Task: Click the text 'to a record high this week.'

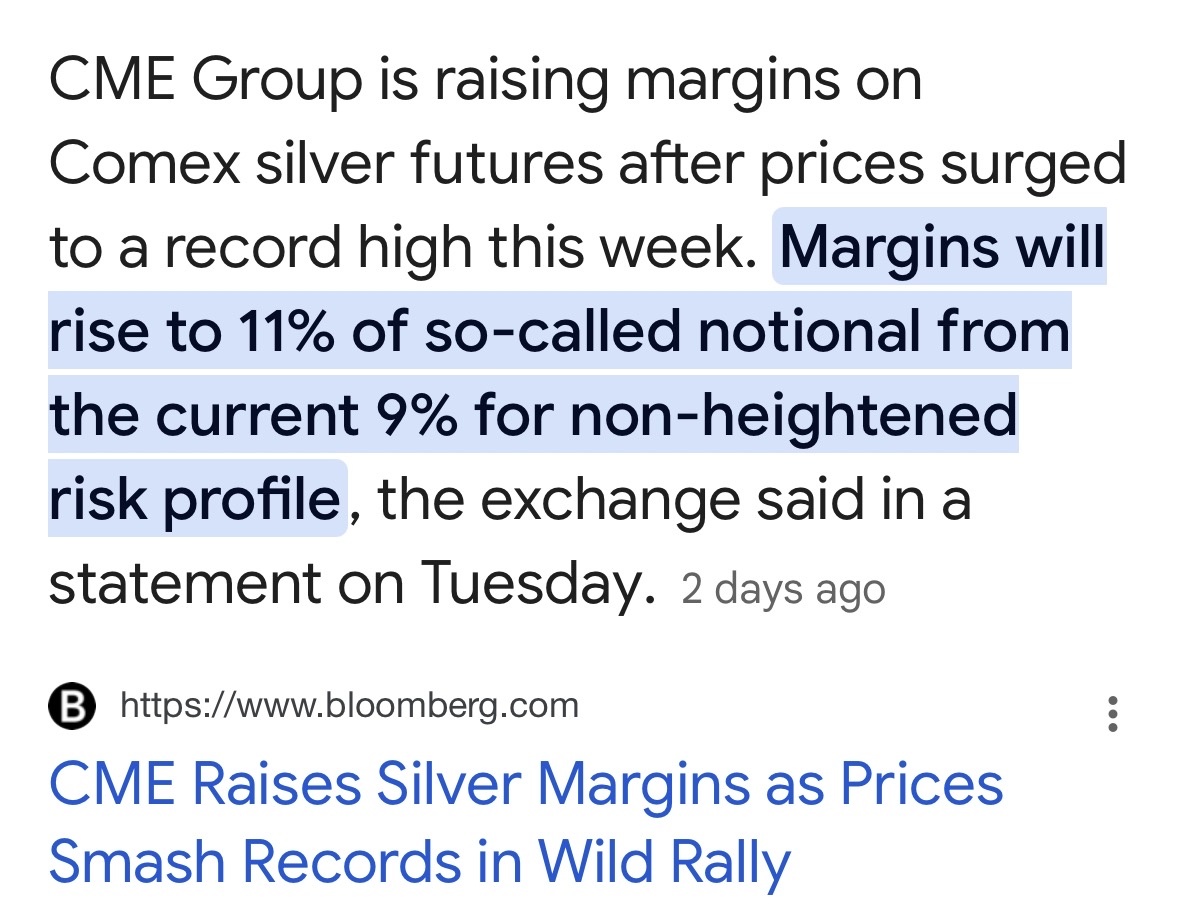Action: [403, 246]
